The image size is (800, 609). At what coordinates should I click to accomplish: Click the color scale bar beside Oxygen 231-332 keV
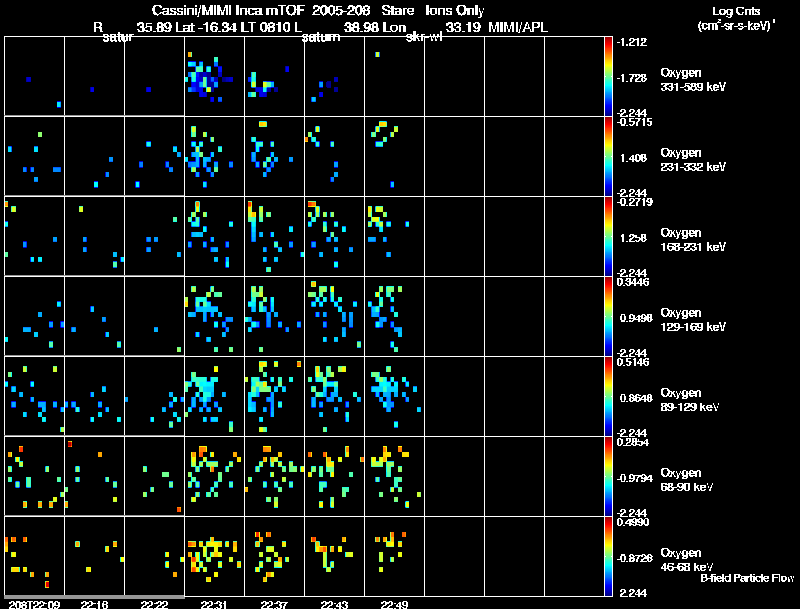(608, 156)
